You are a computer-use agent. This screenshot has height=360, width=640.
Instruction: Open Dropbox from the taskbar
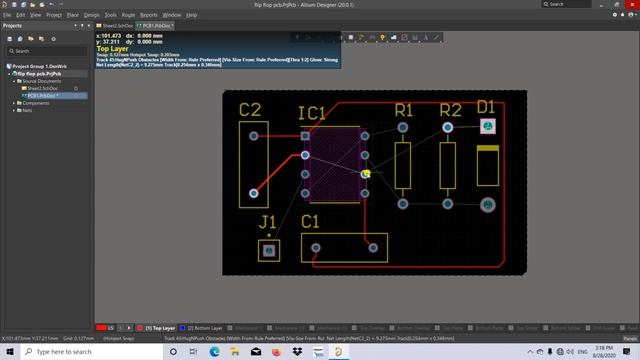pyautogui.click(x=297, y=351)
